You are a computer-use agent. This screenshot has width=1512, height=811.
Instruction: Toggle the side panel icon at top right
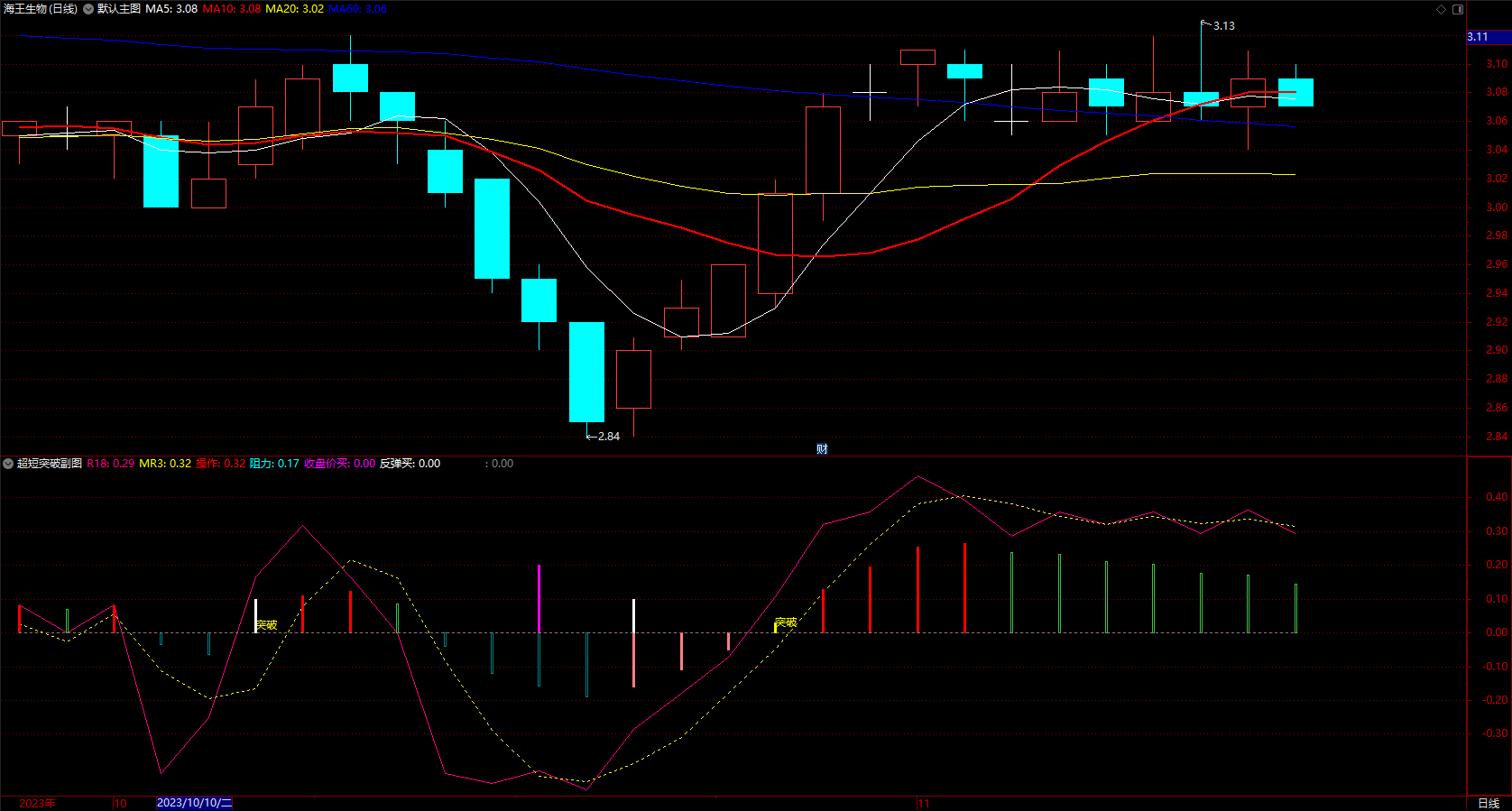[x=1457, y=9]
